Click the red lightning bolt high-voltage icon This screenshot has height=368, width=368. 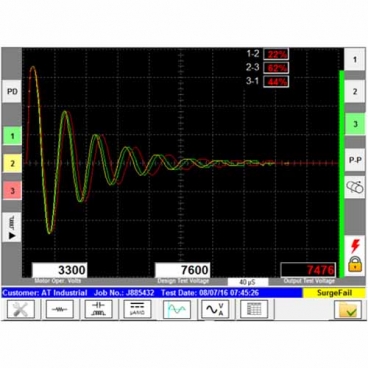355,246
